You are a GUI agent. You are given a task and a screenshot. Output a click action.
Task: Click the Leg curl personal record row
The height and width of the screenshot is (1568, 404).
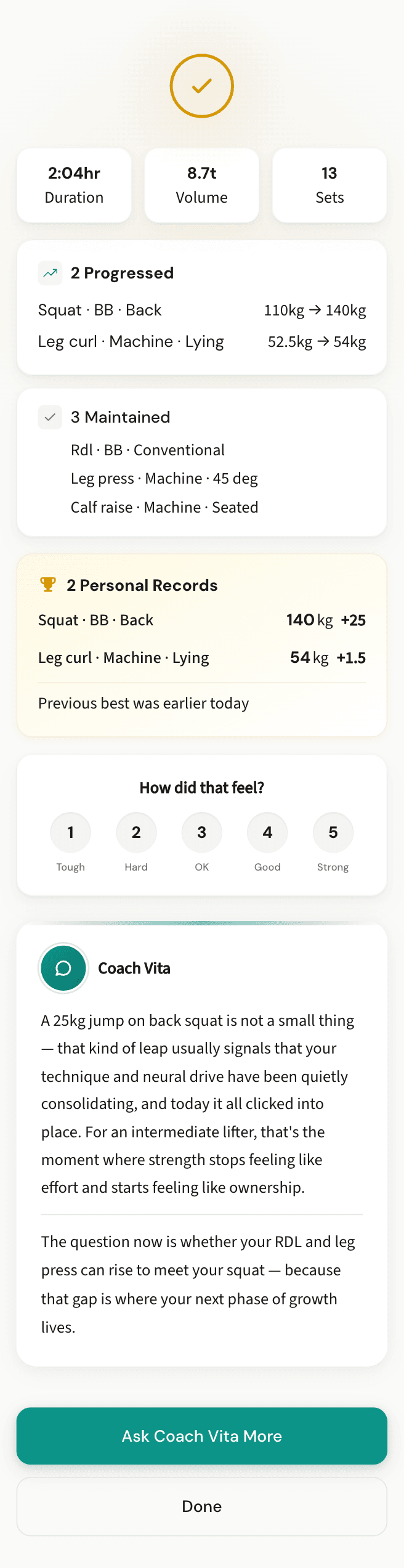pyautogui.click(x=201, y=657)
